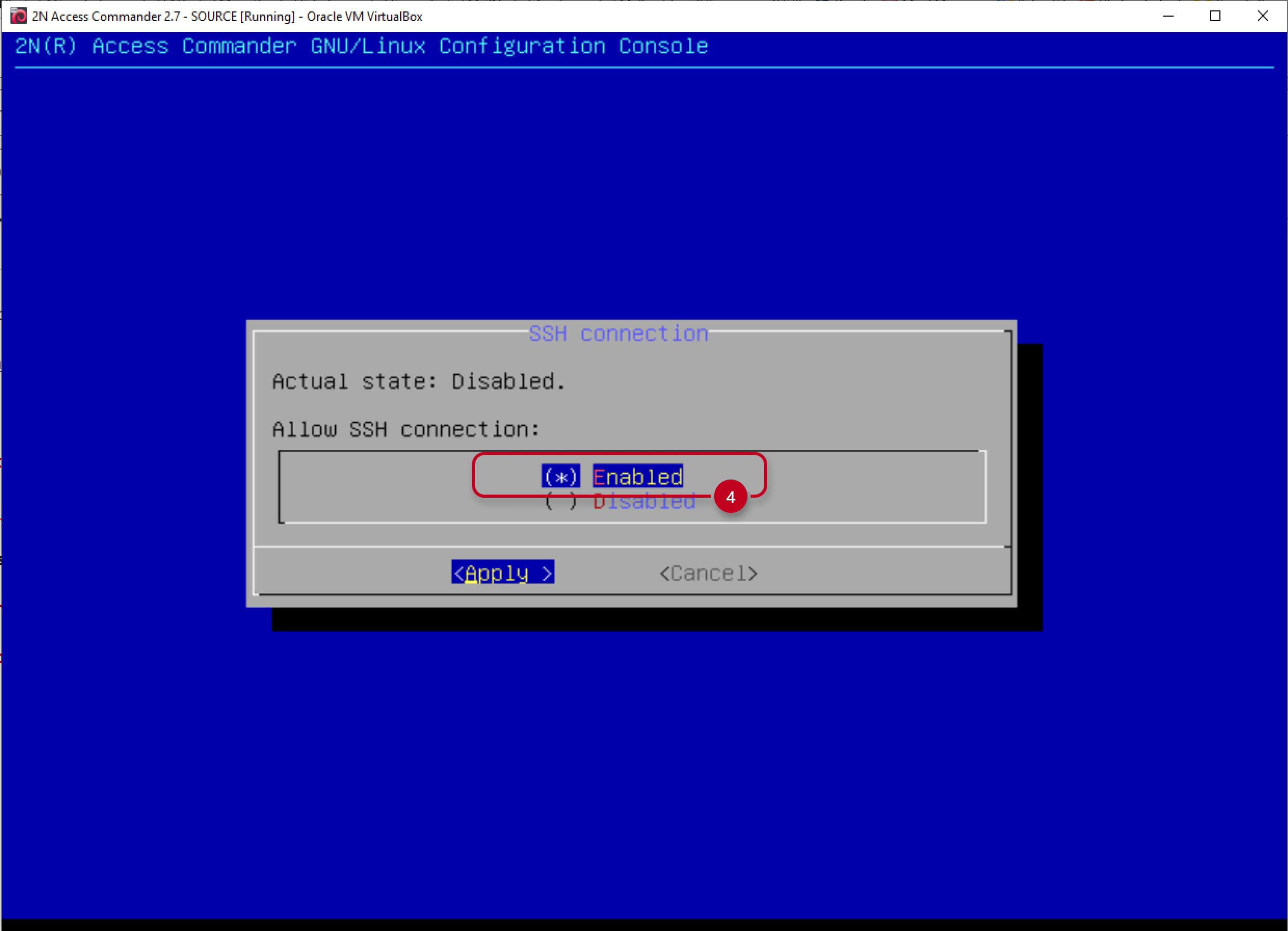Click the Cancel button
Image resolution: width=1288 pixels, height=931 pixels.
pos(708,574)
